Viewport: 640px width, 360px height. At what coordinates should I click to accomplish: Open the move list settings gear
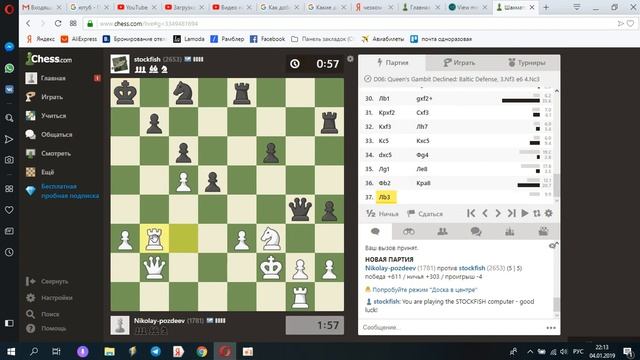pos(549,213)
